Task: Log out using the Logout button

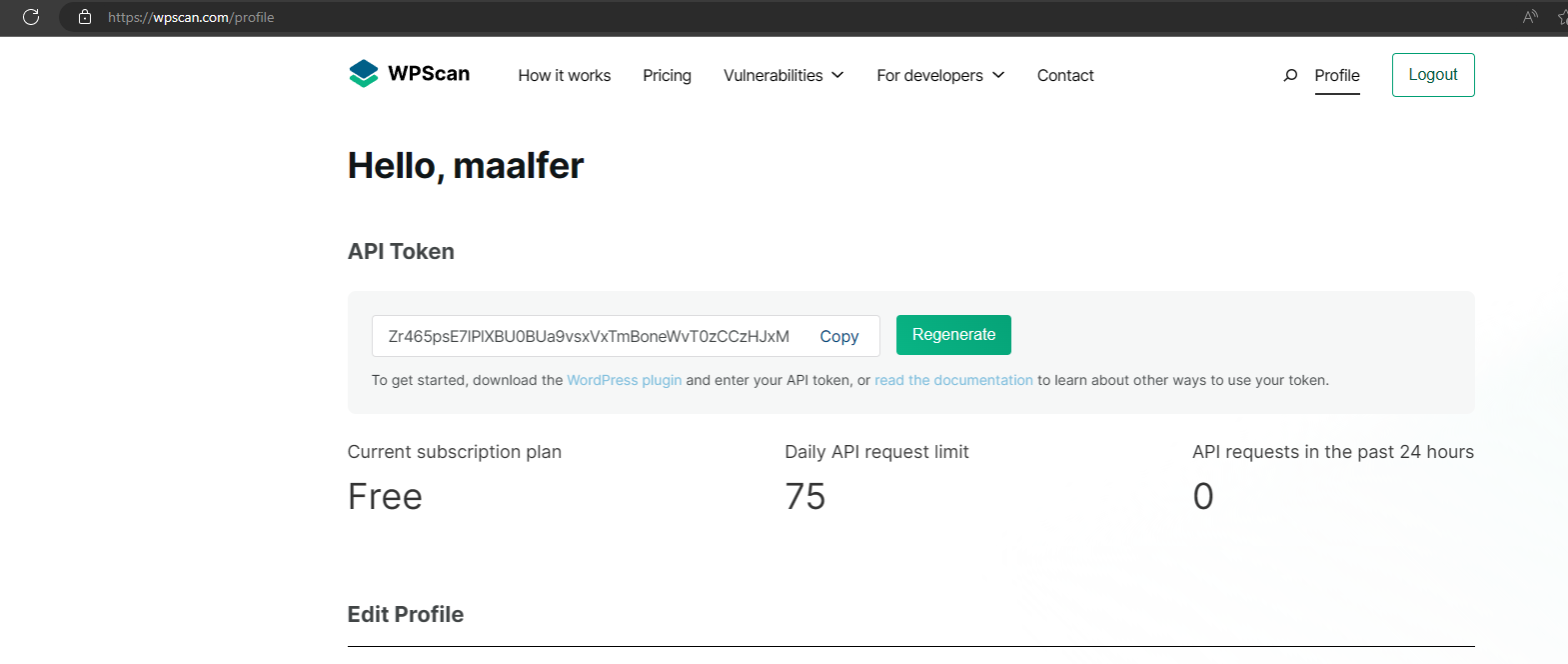Action: click(x=1433, y=75)
